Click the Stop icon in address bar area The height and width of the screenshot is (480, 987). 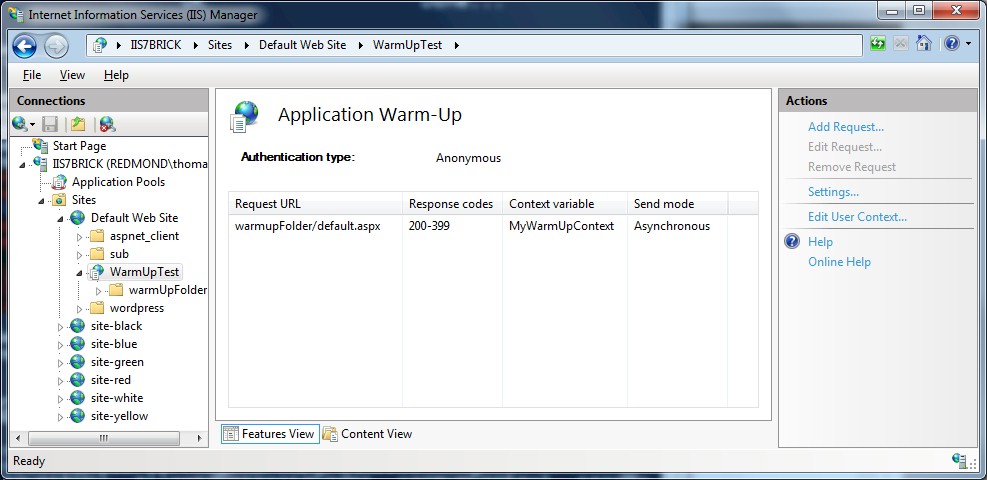901,44
